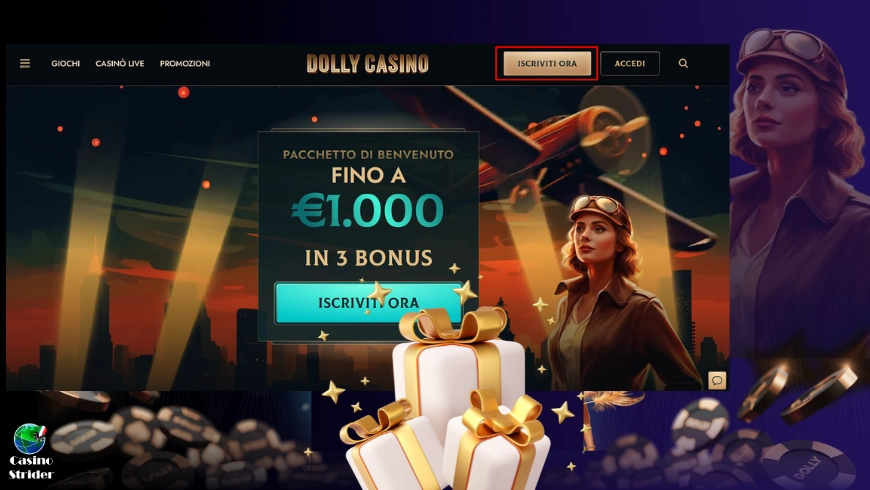Go to Casinò Live section
The width and height of the screenshot is (870, 490).
click(x=120, y=63)
